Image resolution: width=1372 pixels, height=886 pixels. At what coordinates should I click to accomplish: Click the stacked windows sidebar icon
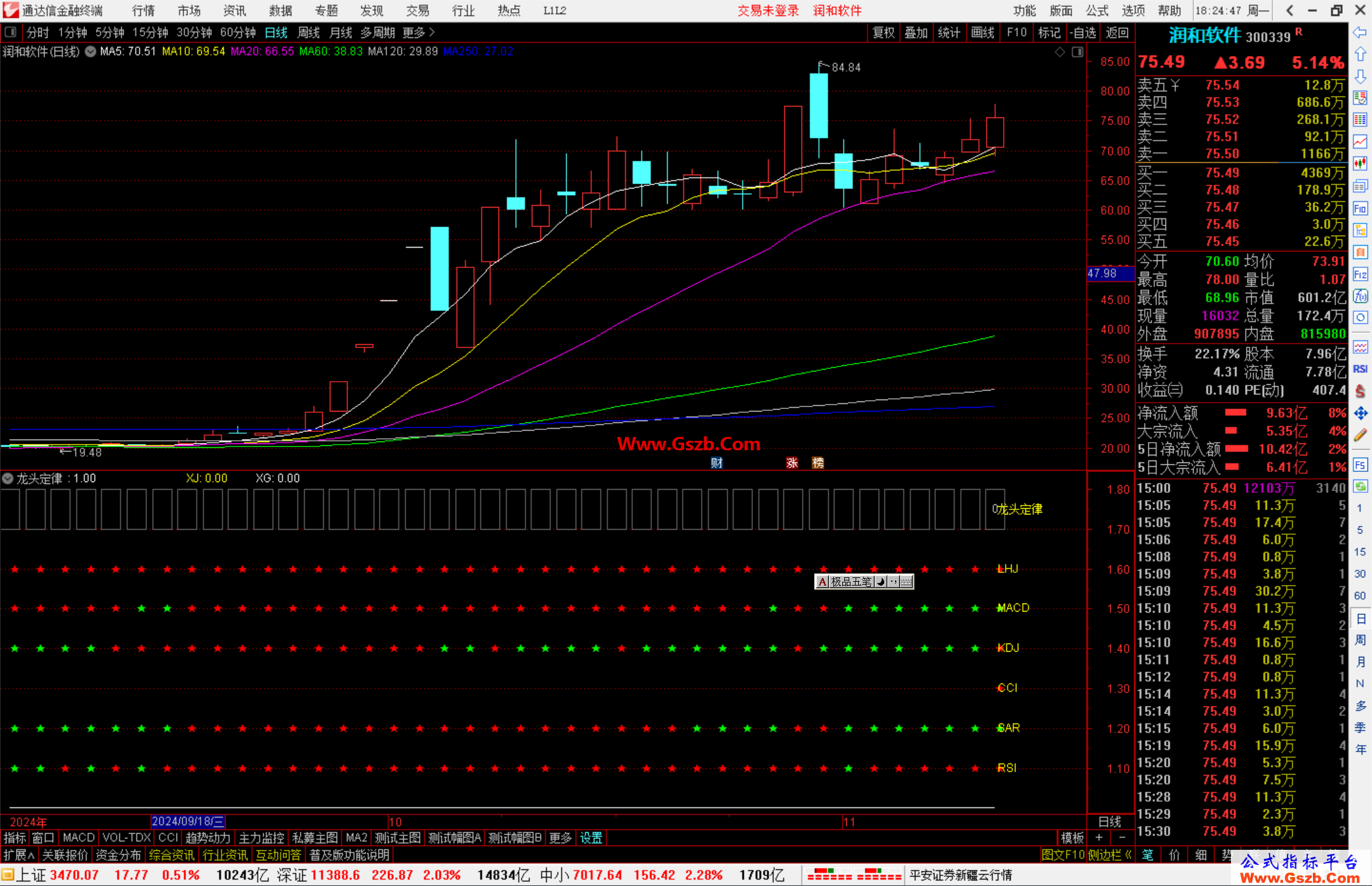coord(1360,186)
